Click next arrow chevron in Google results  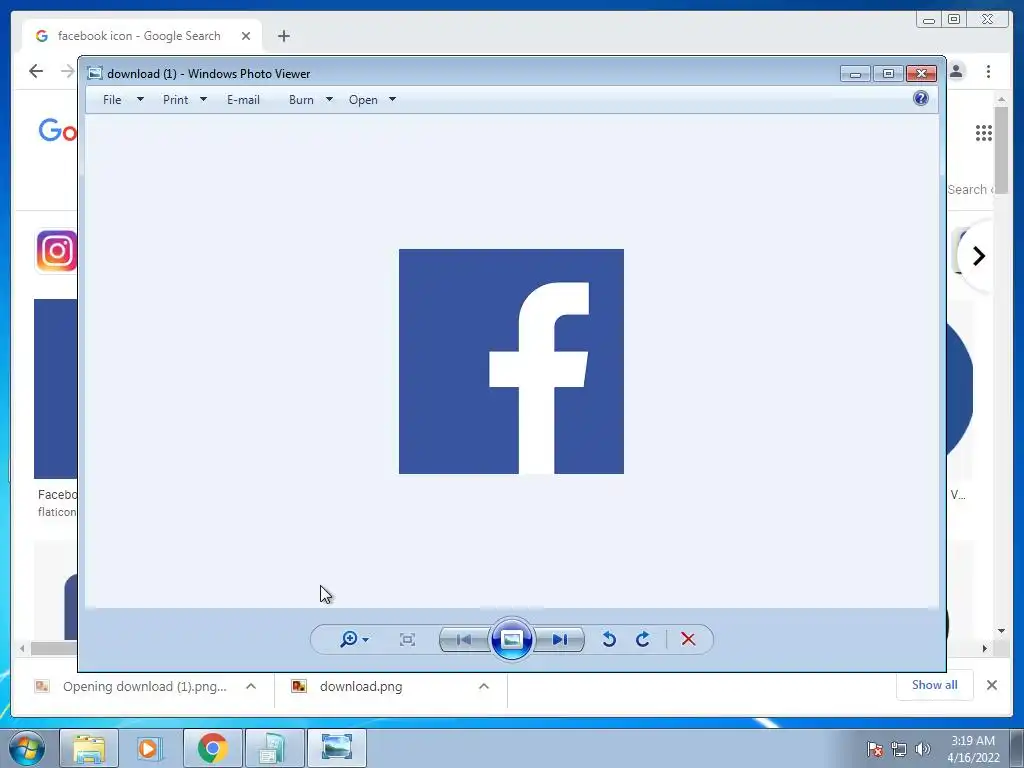point(978,256)
